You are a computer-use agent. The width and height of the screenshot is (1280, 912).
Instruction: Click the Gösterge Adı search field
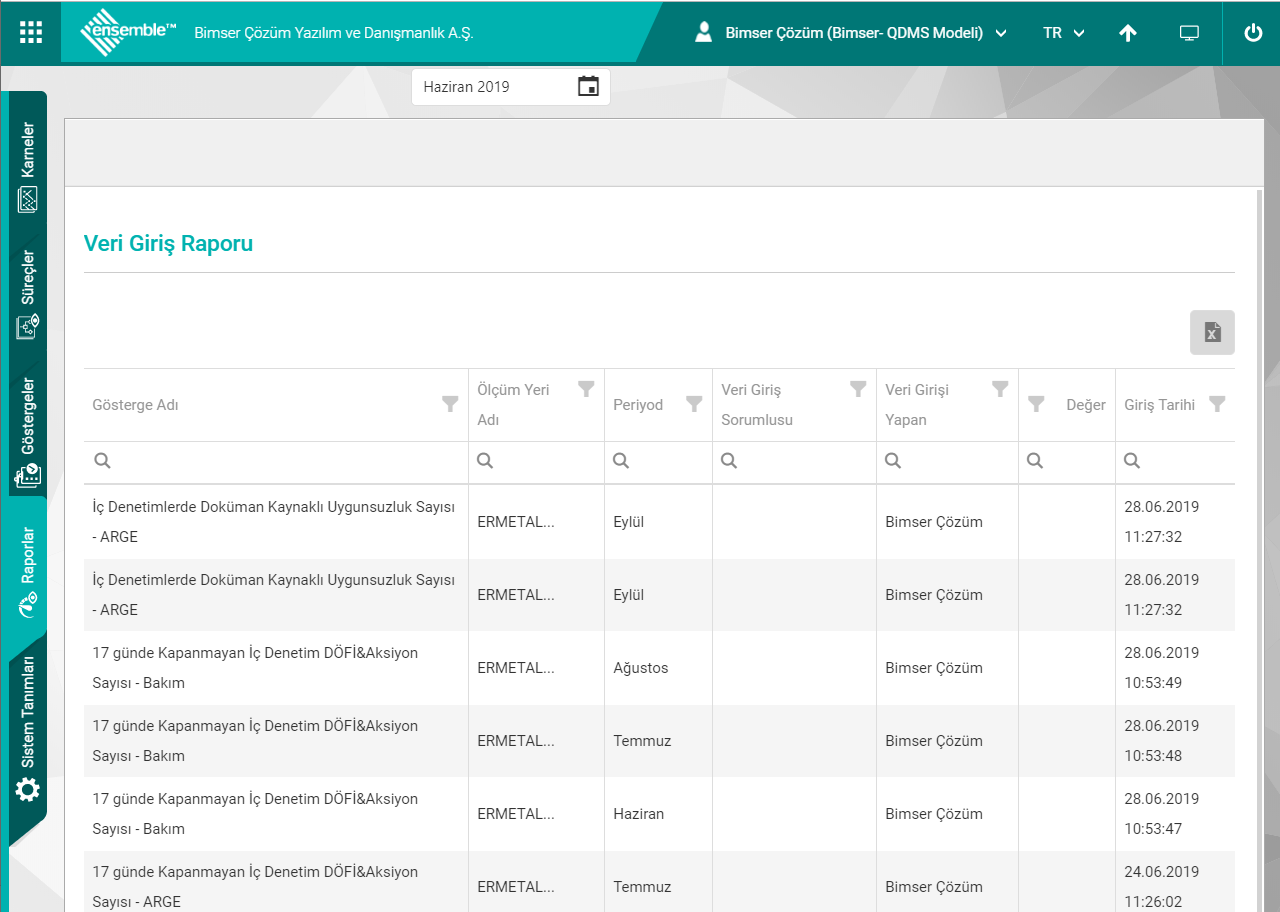[x=280, y=461]
